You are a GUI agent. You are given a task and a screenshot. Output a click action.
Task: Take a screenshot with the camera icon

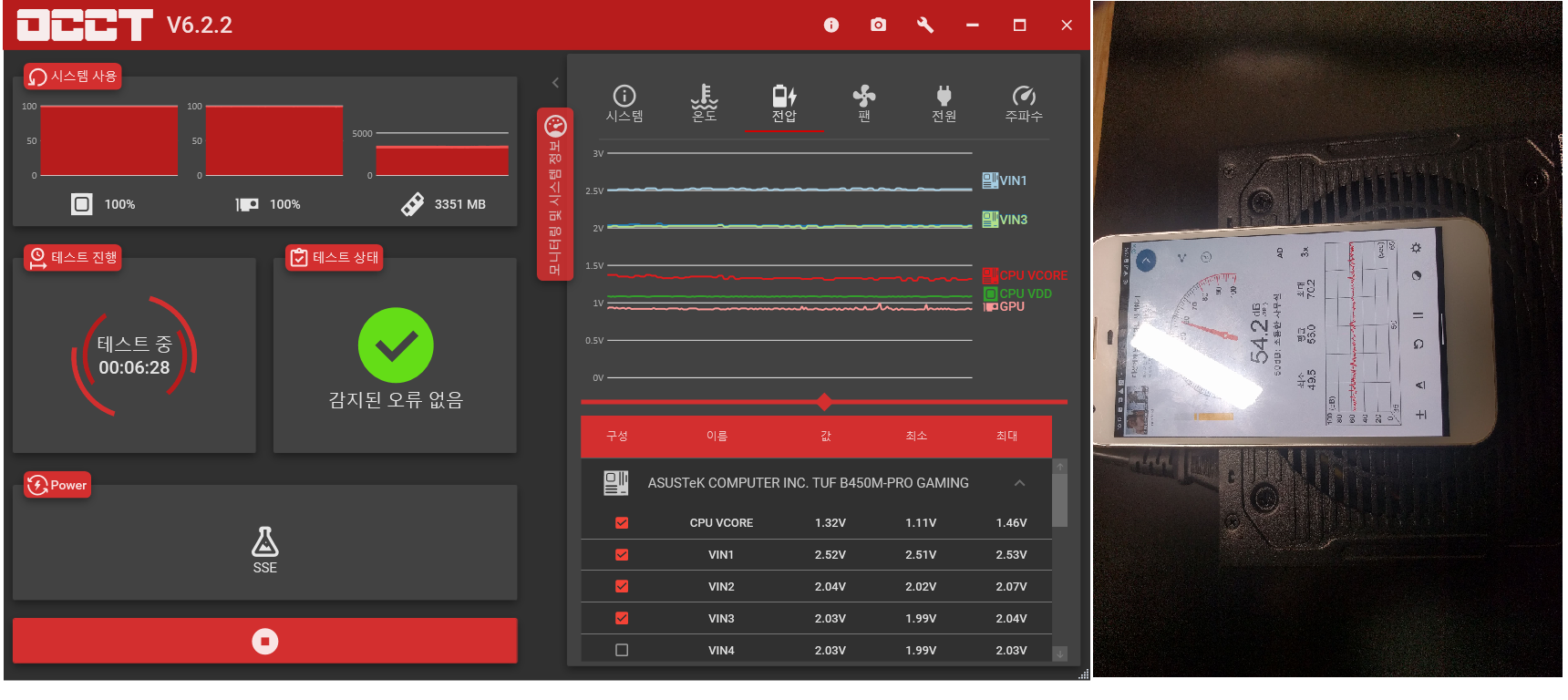click(878, 25)
